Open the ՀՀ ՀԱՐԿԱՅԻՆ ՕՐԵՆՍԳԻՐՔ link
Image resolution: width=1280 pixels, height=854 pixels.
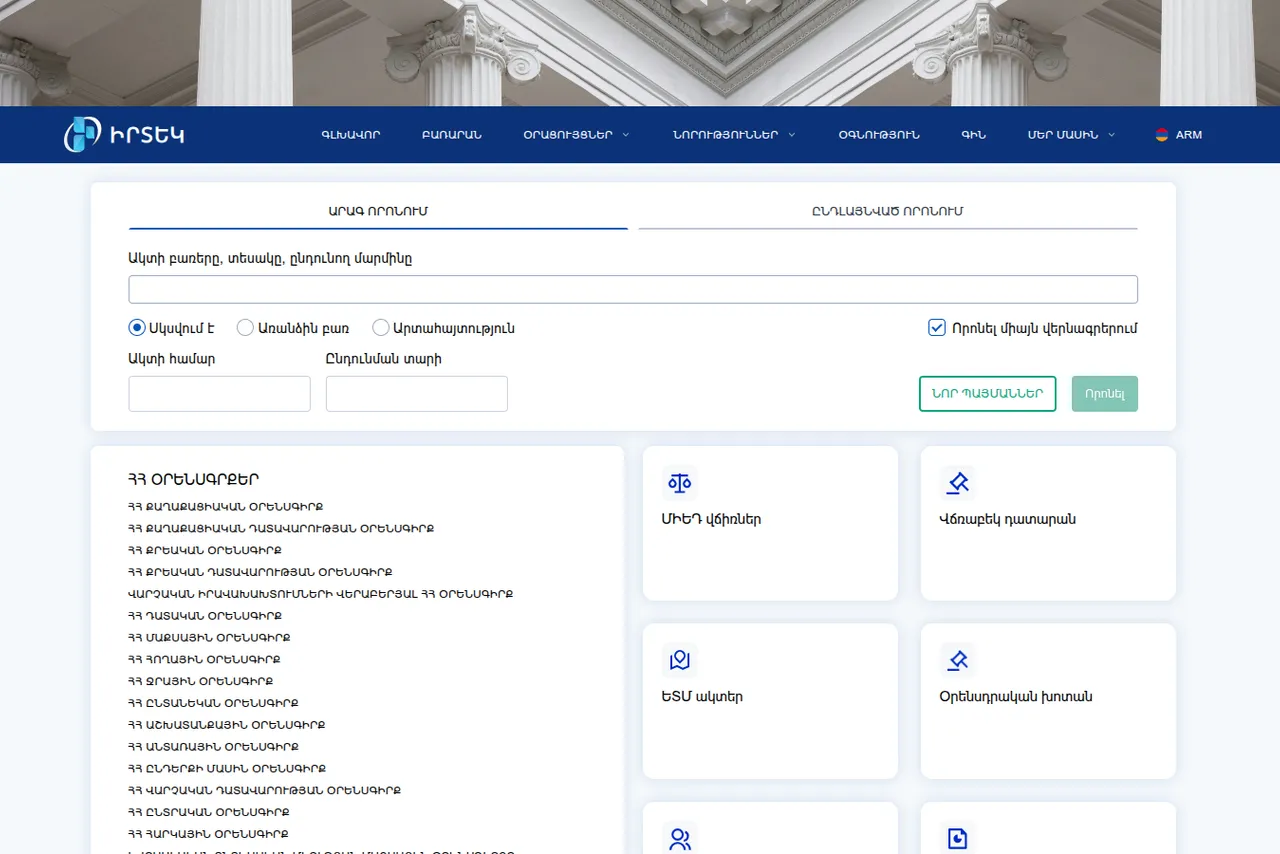tap(209, 834)
